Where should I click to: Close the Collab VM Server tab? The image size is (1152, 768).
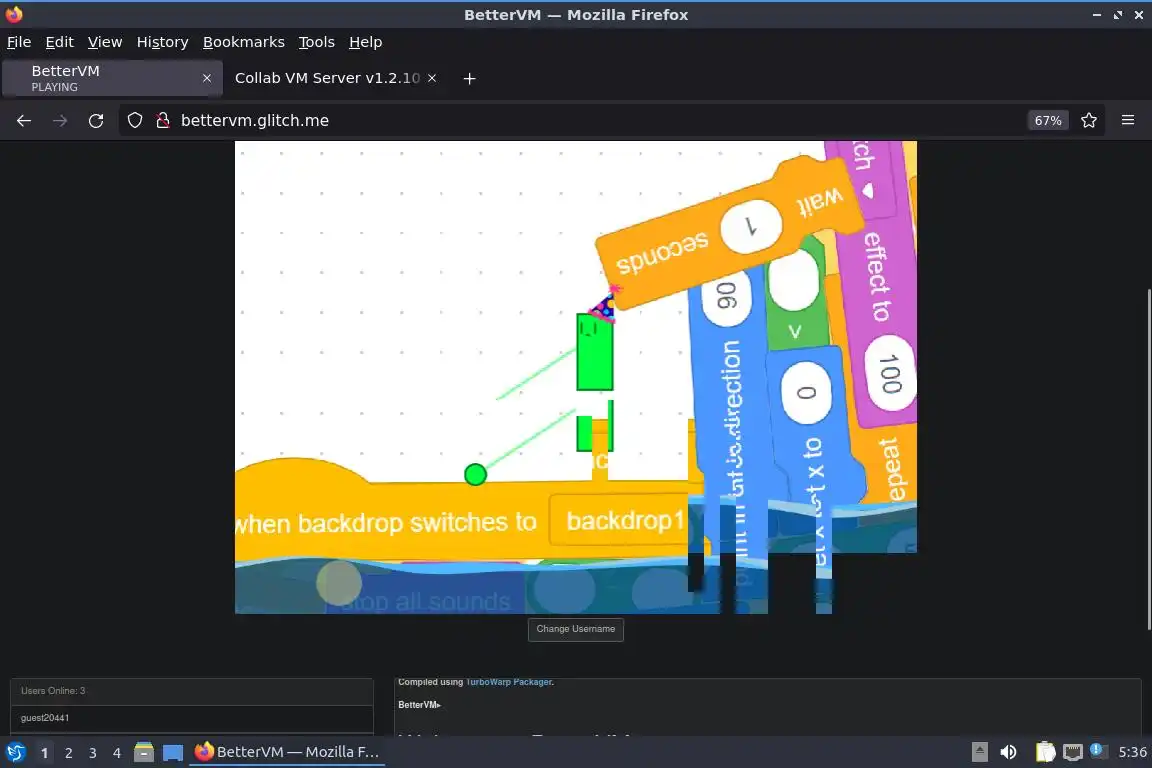432,78
